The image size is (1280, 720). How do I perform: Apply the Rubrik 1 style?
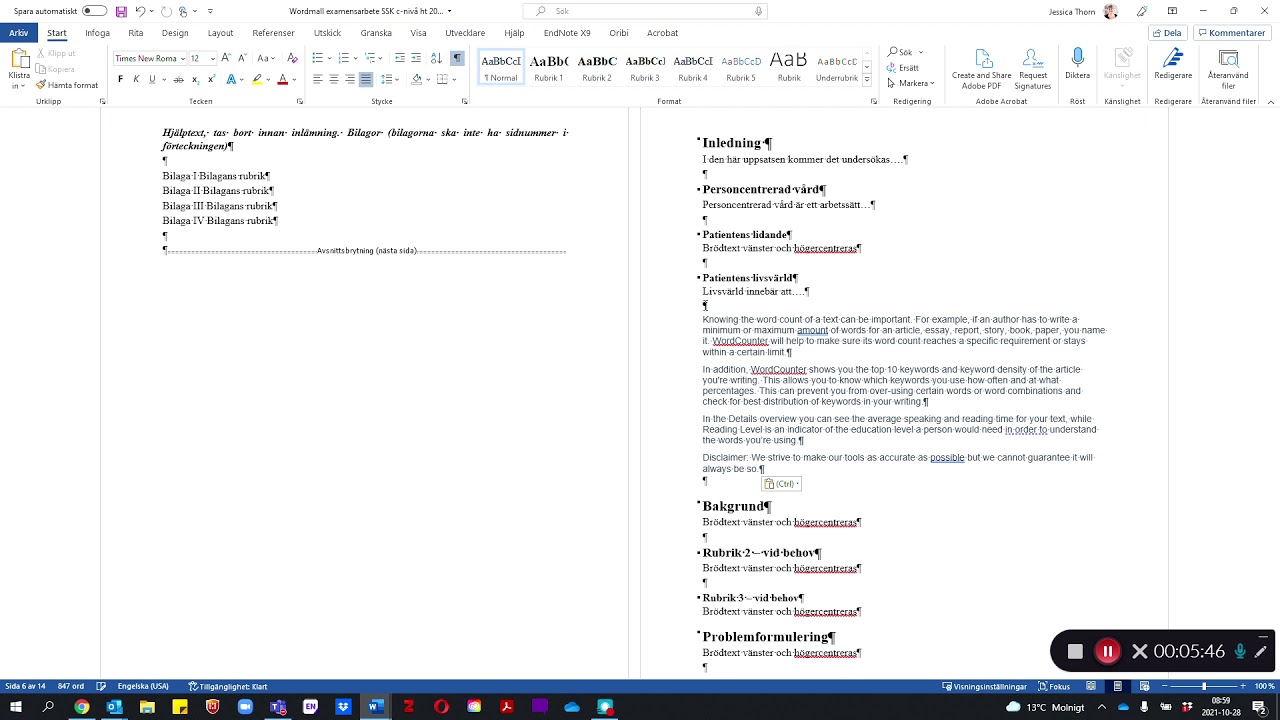(549, 67)
